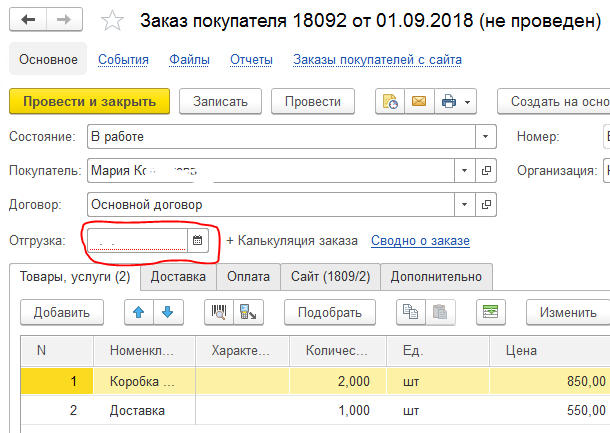The height and width of the screenshot is (433, 610).
Task: Open the Сводно о заказе link
Action: click(420, 241)
